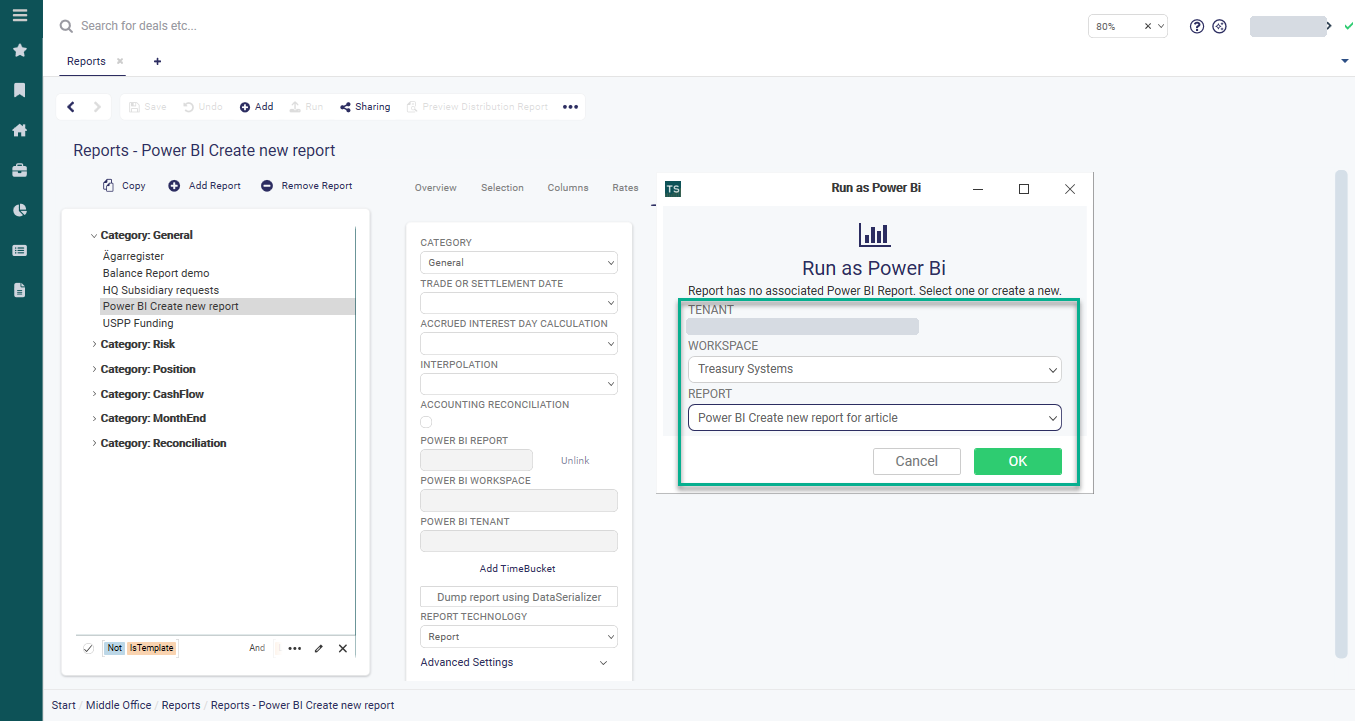Select Balance Report demo in tree
The width and height of the screenshot is (1355, 721).
[x=156, y=273]
